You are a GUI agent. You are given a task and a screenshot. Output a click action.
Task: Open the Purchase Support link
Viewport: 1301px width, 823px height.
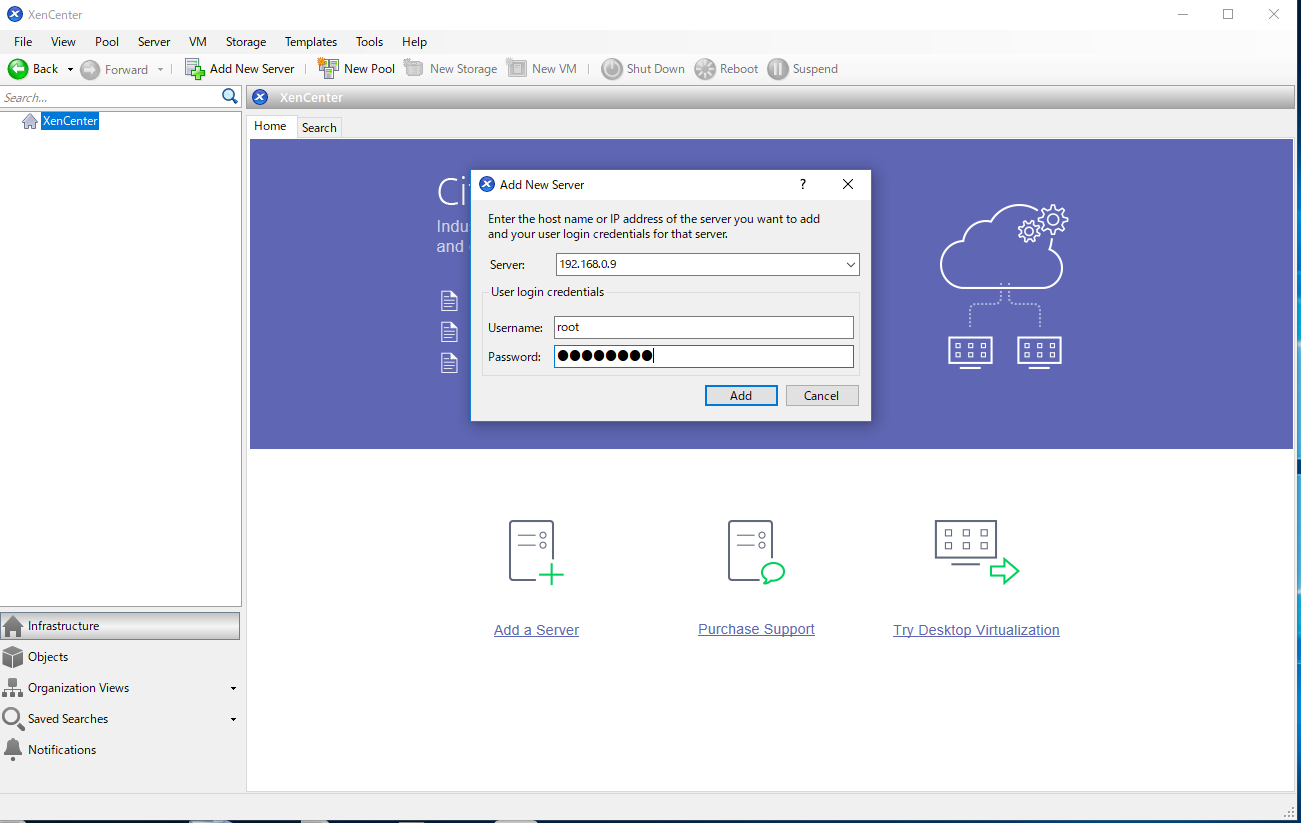pos(755,630)
